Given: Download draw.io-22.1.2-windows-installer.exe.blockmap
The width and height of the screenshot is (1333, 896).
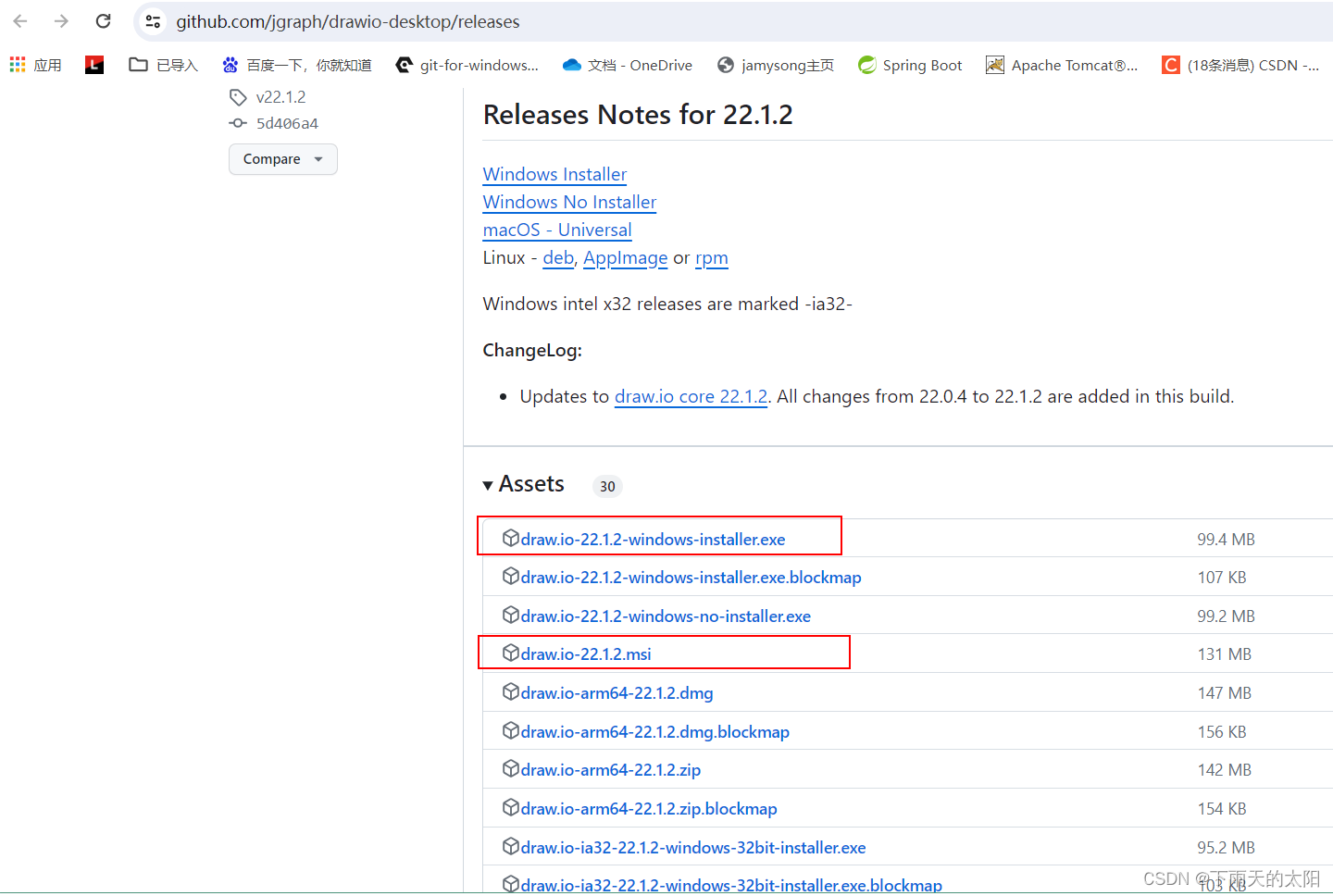Looking at the screenshot, I should [x=691, y=578].
